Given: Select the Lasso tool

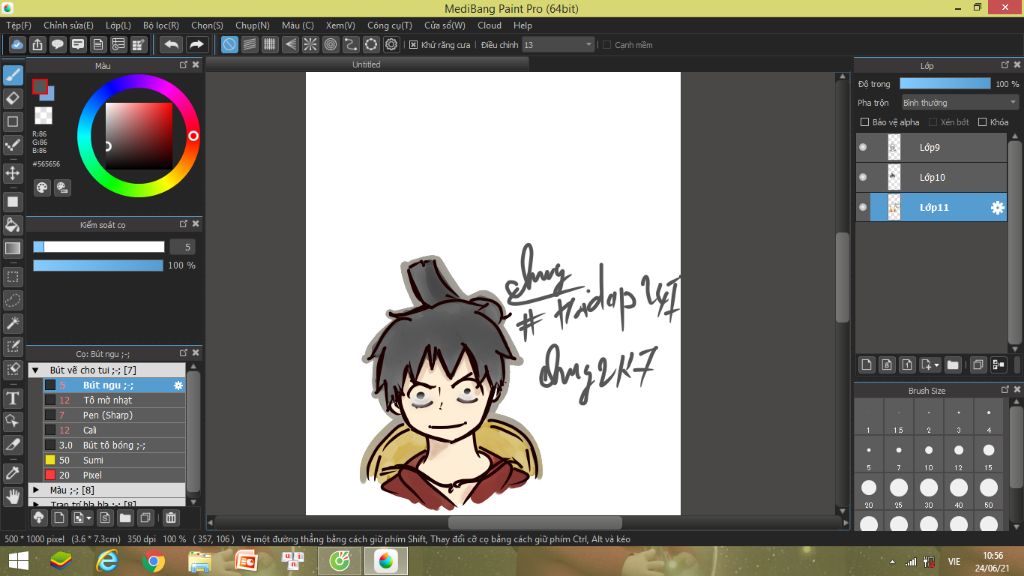Looking at the screenshot, I should (x=12, y=300).
